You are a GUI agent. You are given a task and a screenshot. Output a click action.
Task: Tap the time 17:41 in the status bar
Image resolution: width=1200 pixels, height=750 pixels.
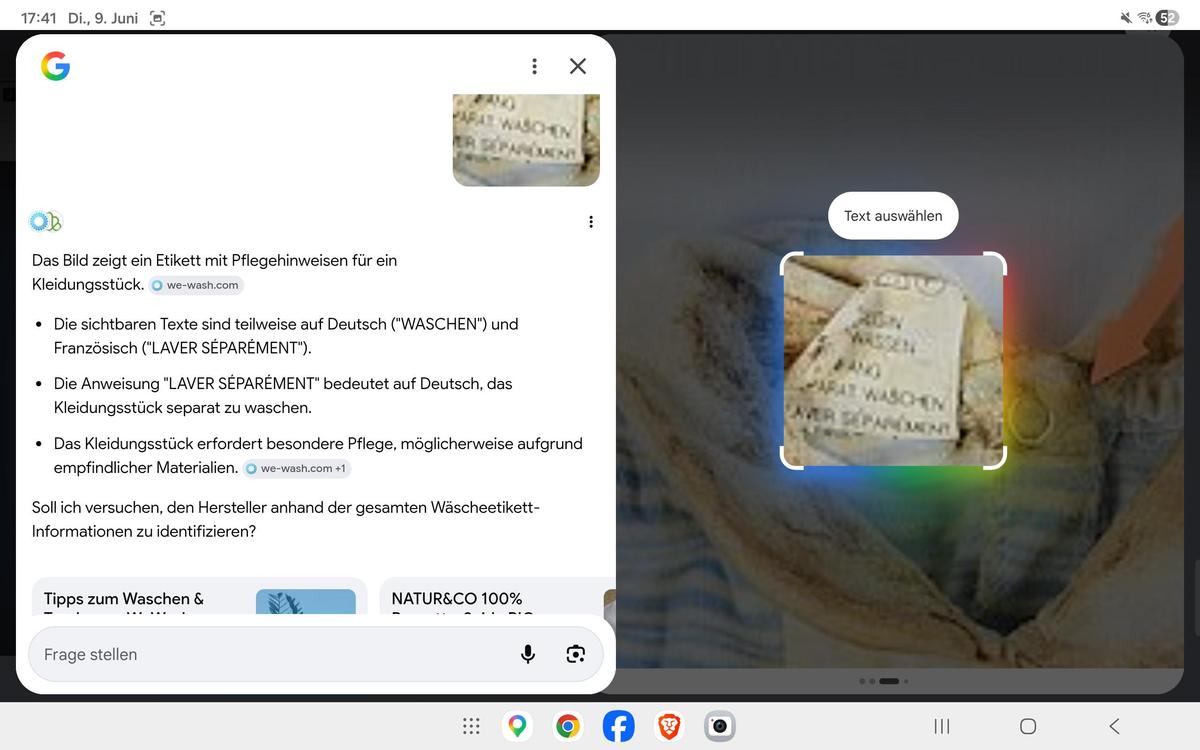pos(37,18)
